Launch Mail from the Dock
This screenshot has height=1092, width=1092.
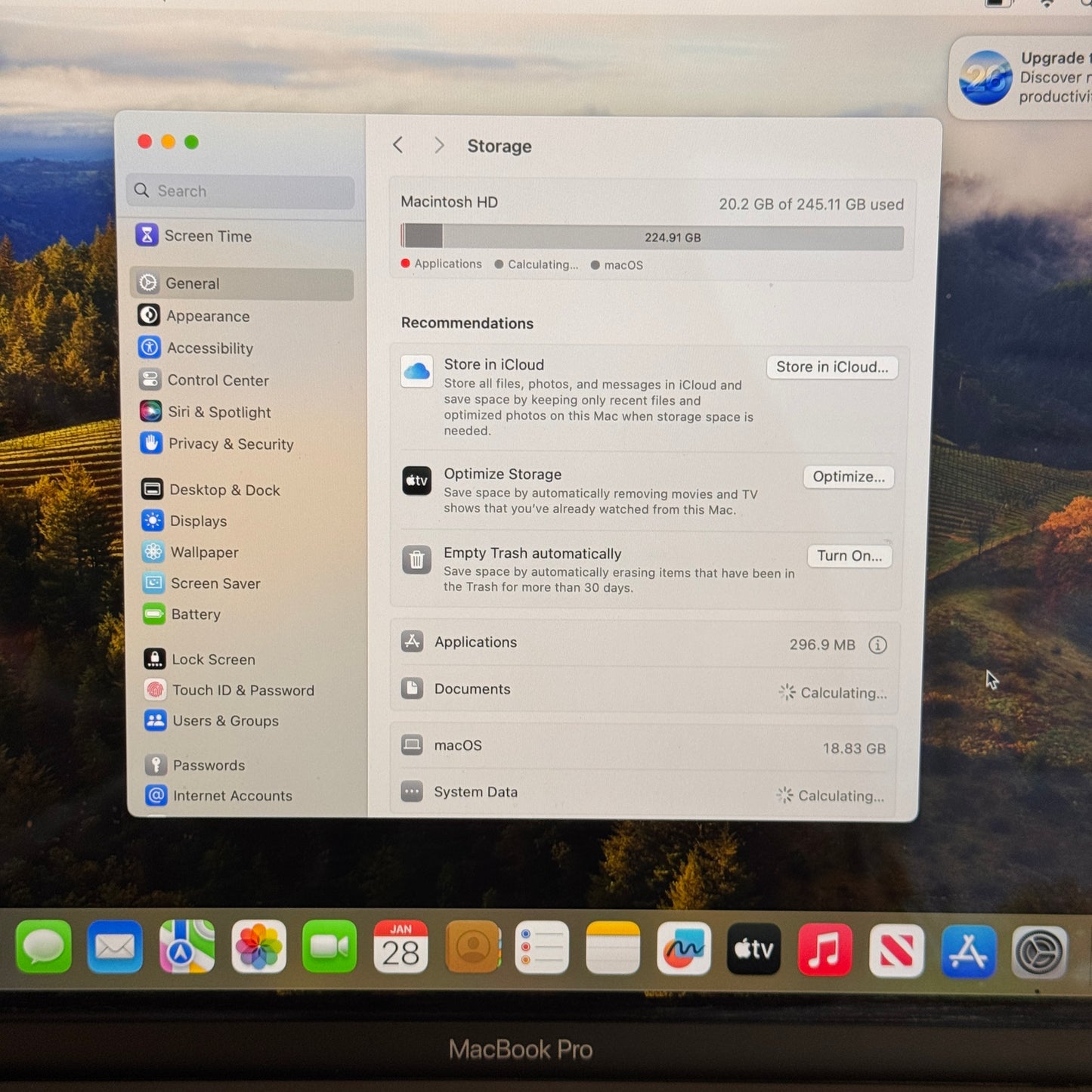click(x=115, y=947)
